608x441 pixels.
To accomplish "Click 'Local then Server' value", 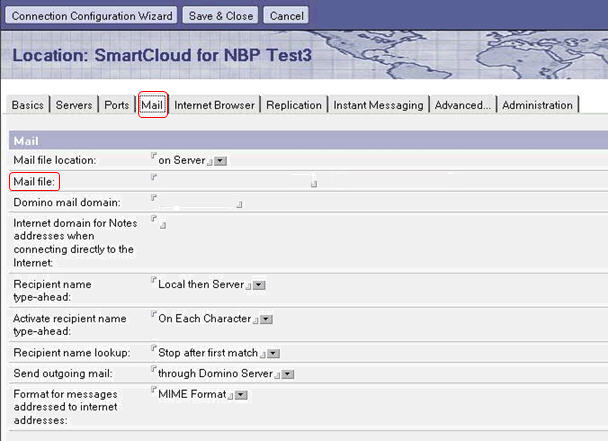I will [201, 284].
